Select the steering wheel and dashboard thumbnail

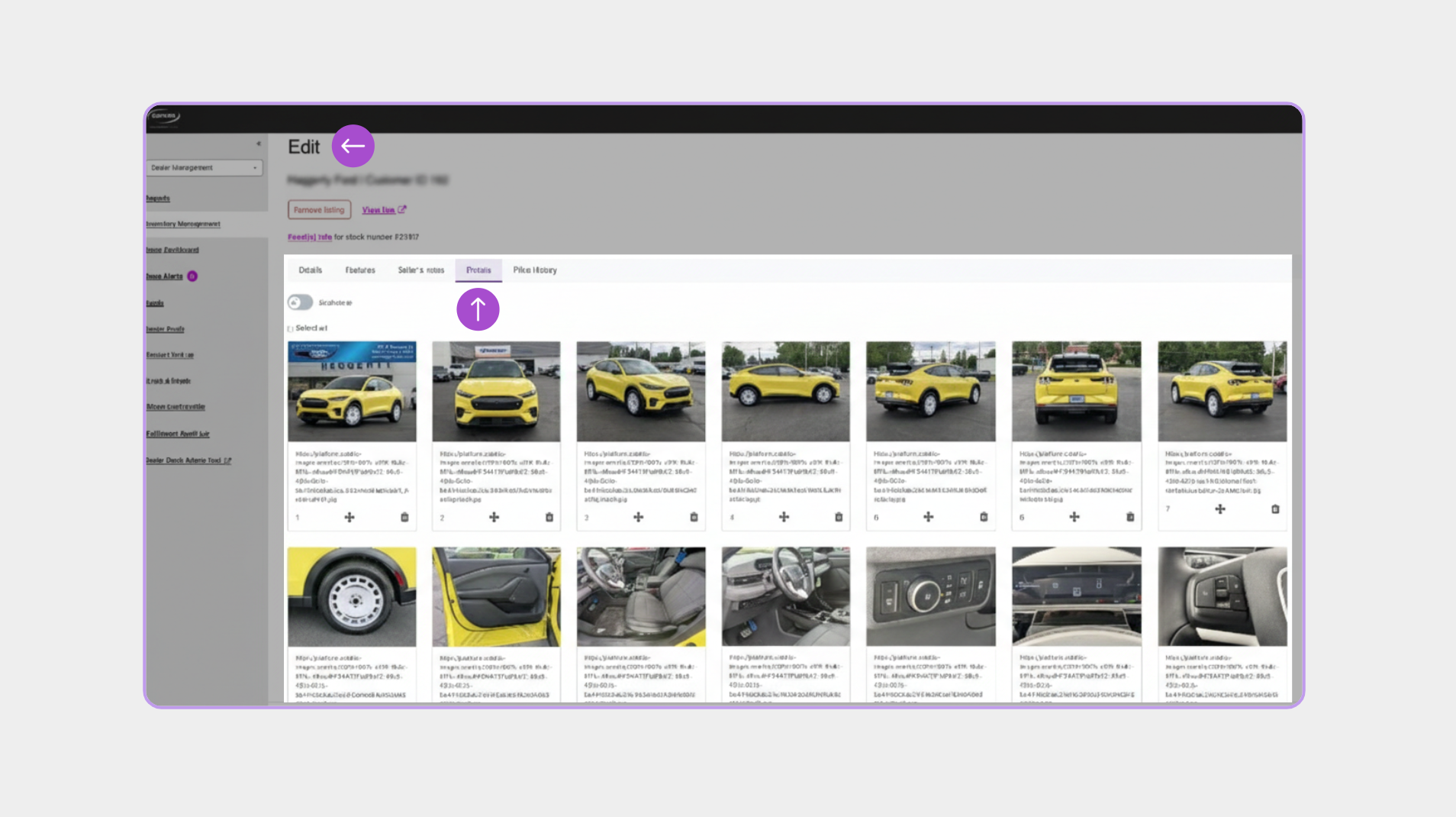(786, 597)
